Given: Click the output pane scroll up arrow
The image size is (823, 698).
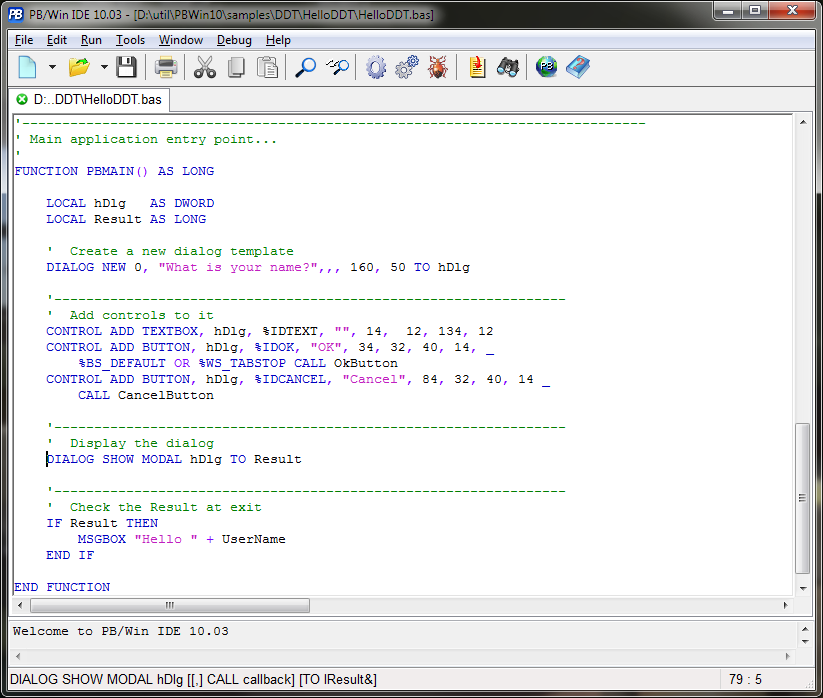Looking at the screenshot, I should click(x=805, y=629).
